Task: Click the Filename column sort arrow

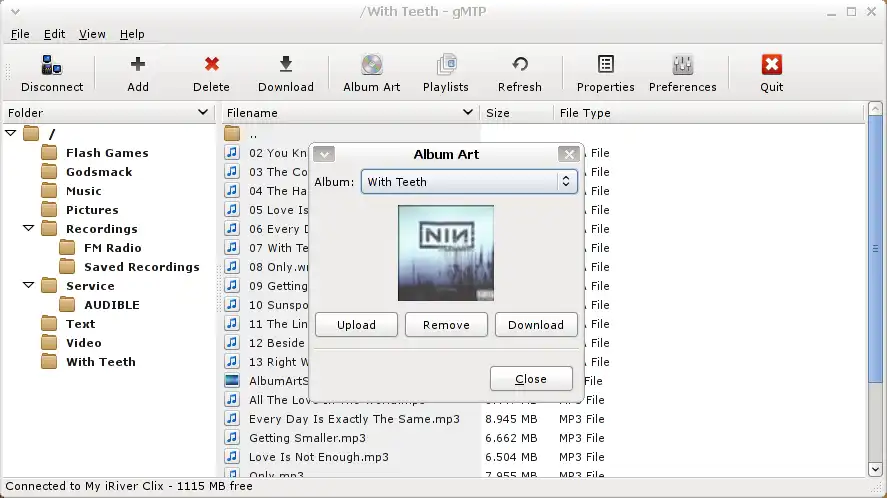Action: click(467, 112)
